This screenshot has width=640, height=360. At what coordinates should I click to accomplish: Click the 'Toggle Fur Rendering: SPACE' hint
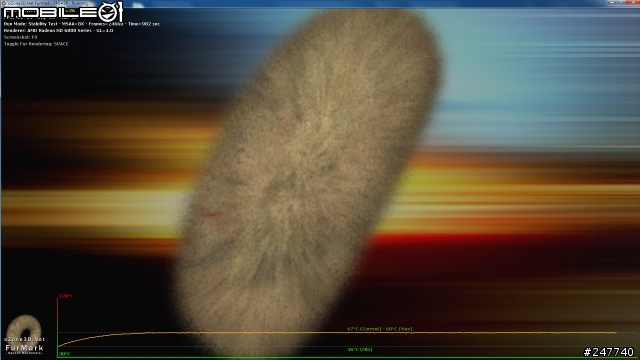click(x=36, y=44)
